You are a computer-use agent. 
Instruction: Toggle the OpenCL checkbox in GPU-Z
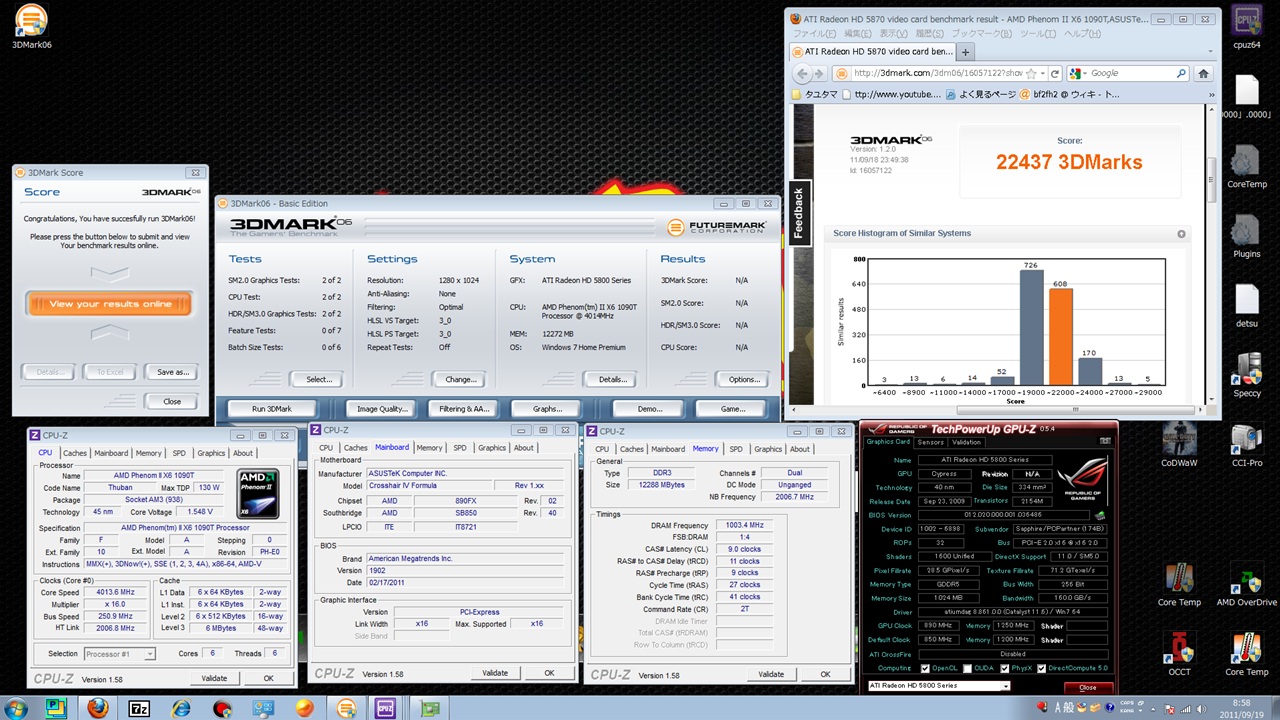tap(925, 668)
